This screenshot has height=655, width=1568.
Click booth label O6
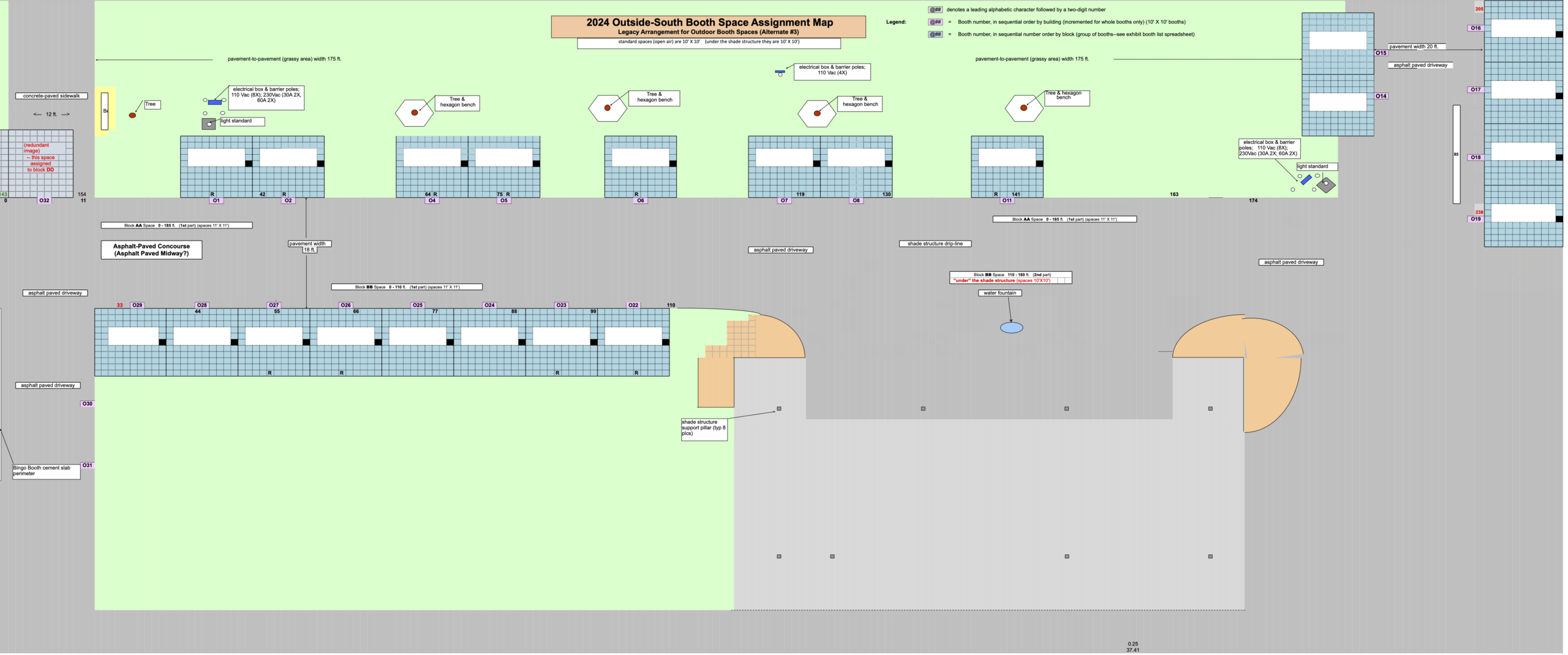point(641,201)
